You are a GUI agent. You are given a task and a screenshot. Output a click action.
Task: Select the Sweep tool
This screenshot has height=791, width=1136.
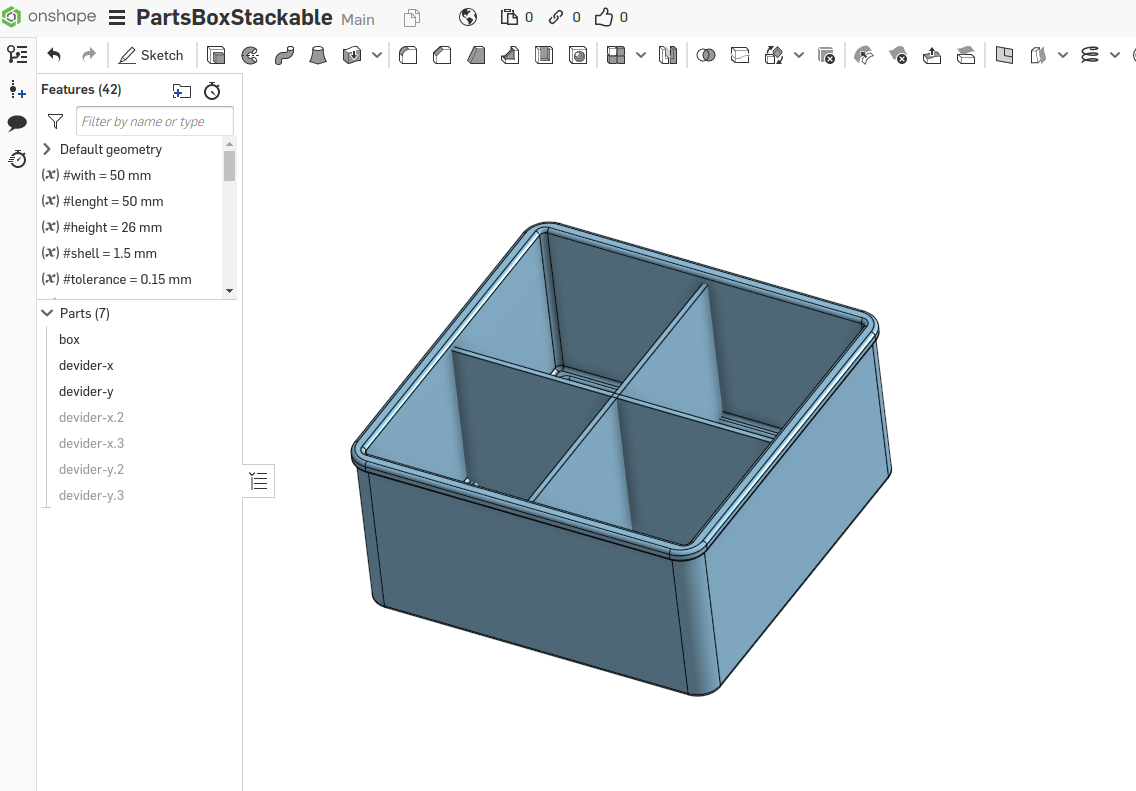point(284,55)
